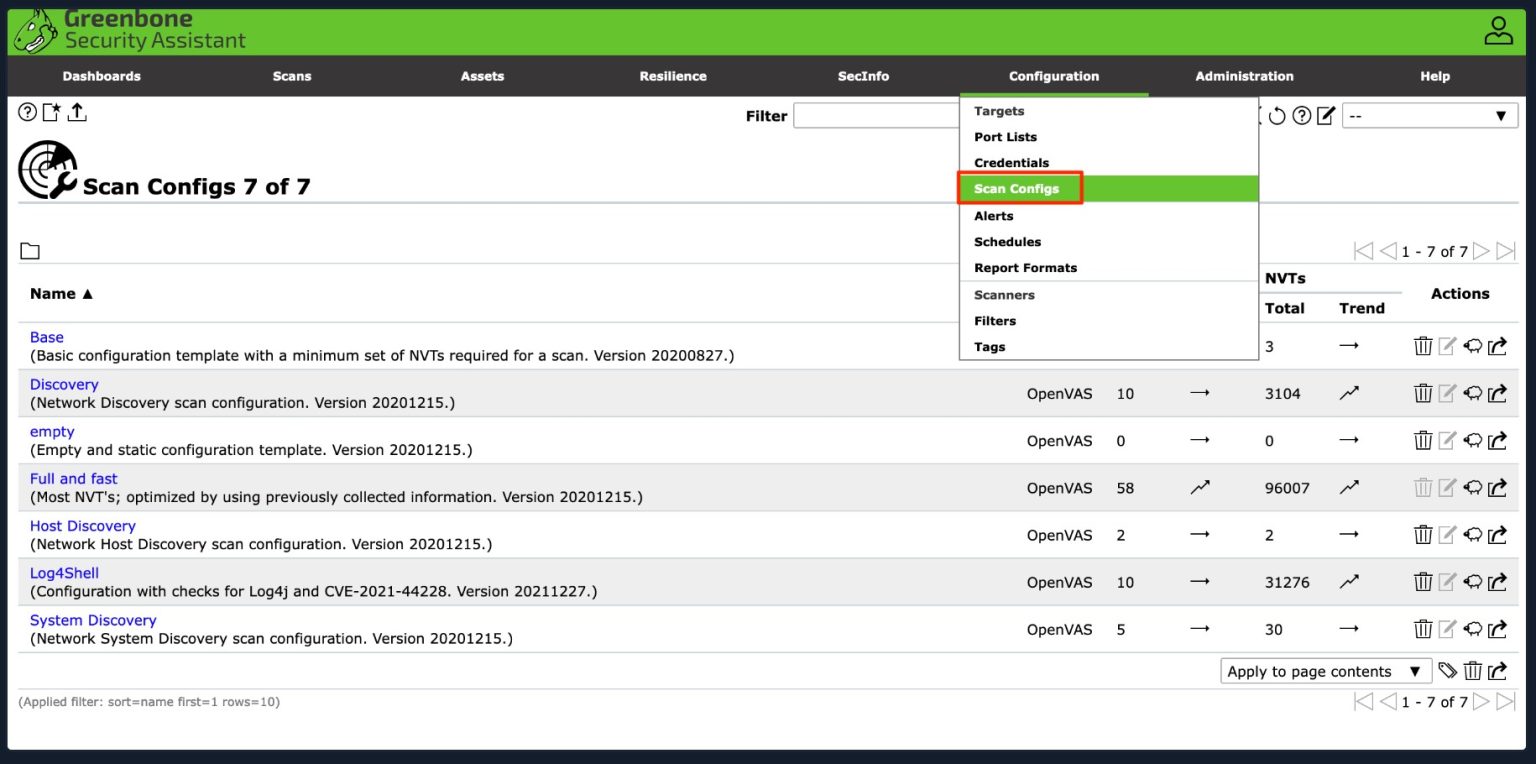Open the Assets menu
Image resolution: width=1536 pixels, height=764 pixels.
482,76
